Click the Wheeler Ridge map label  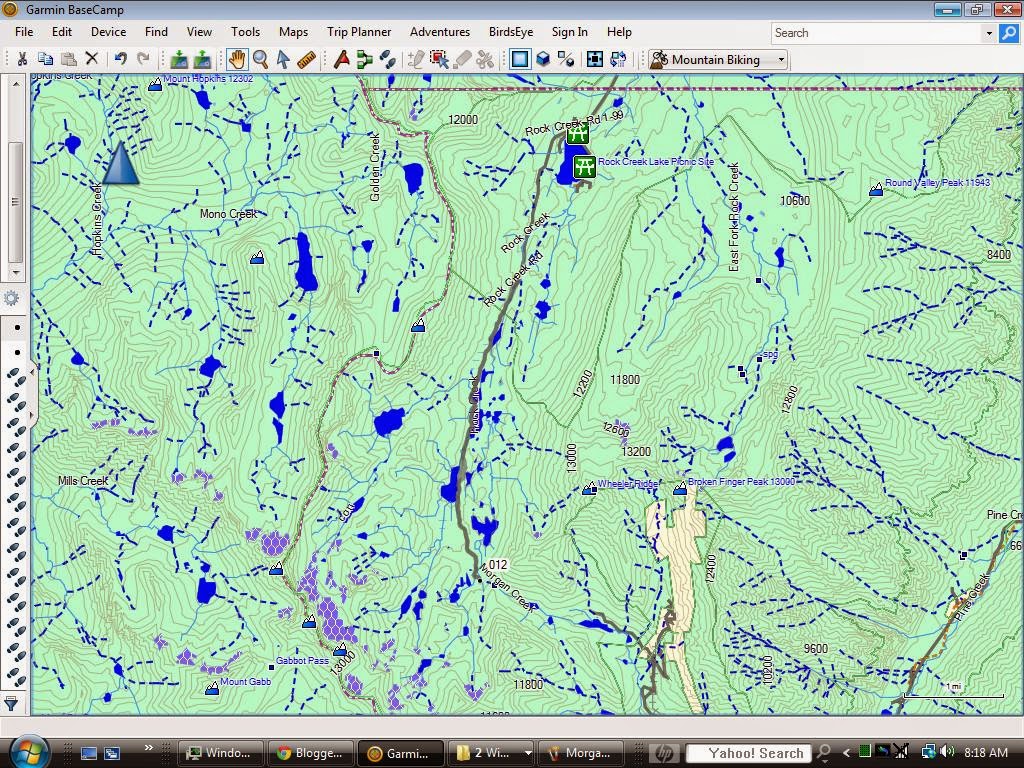click(x=628, y=484)
